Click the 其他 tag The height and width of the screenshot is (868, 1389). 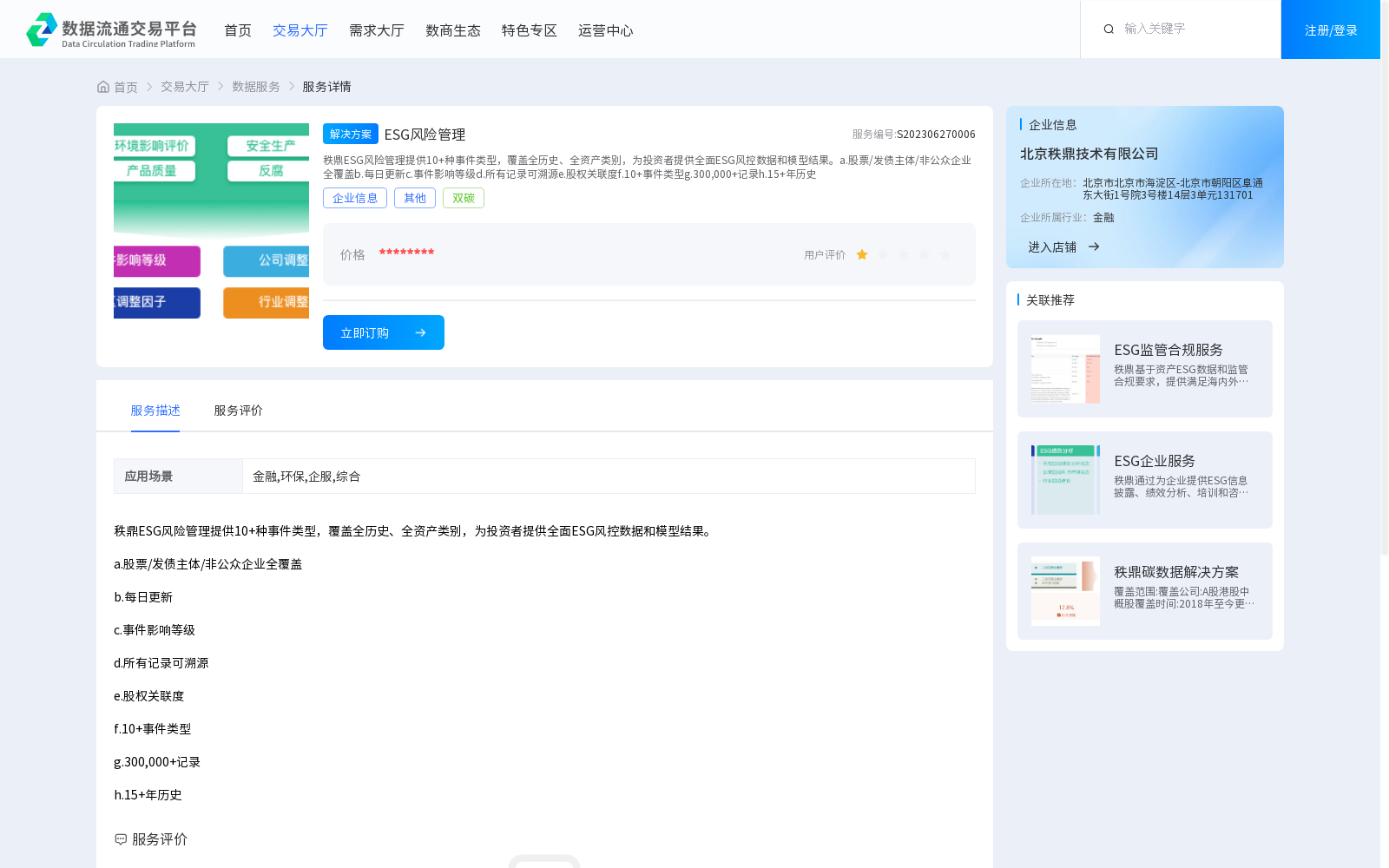click(415, 198)
